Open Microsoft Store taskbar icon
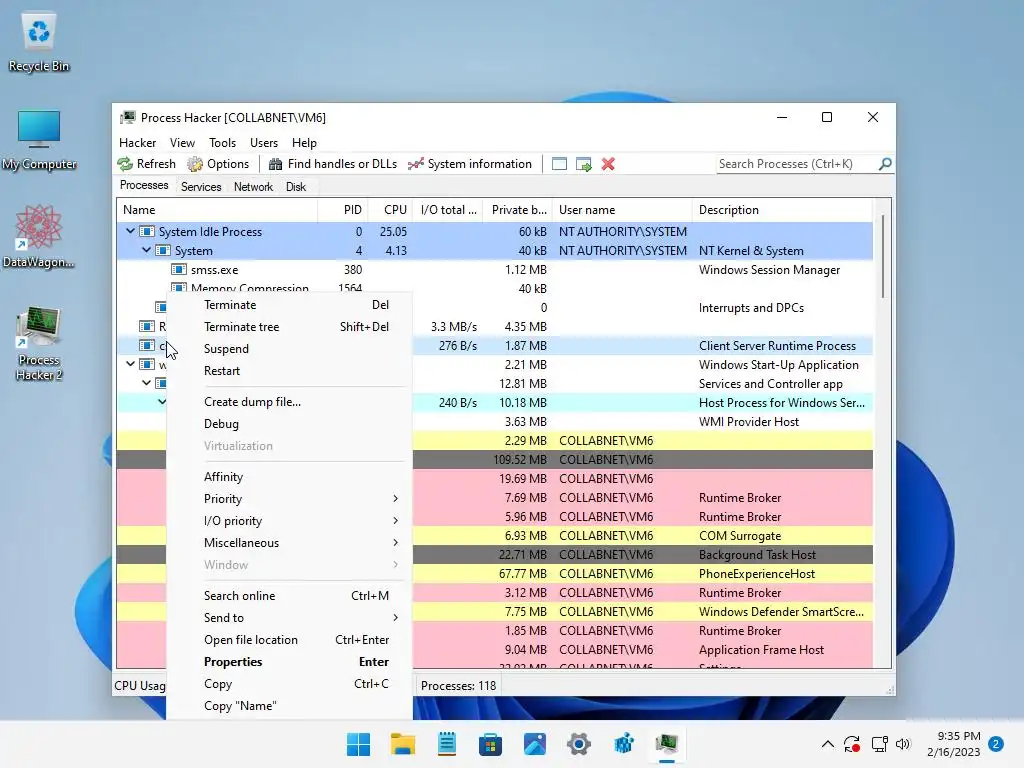The image size is (1024, 768). [x=490, y=744]
